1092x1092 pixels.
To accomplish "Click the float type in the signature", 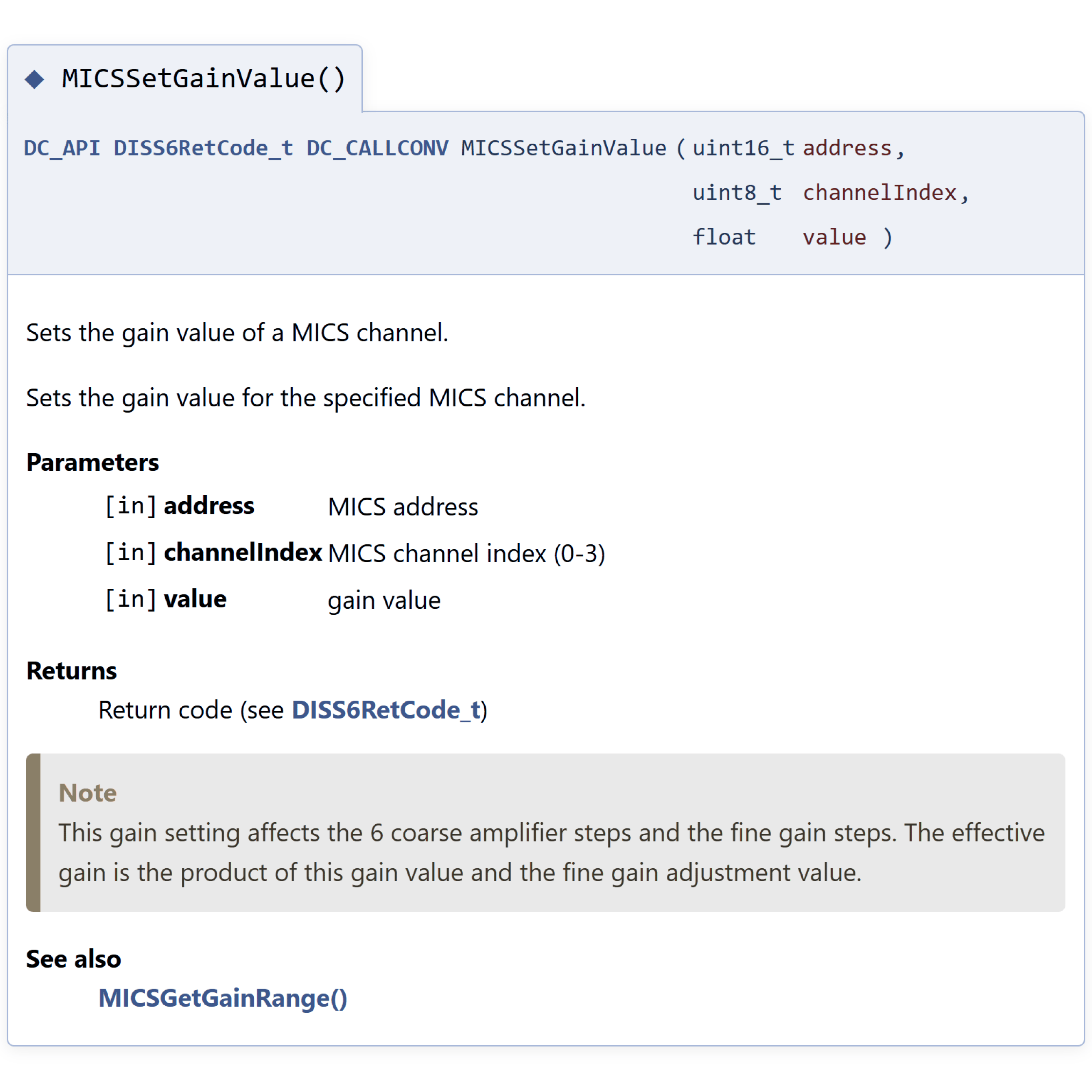I will click(725, 237).
